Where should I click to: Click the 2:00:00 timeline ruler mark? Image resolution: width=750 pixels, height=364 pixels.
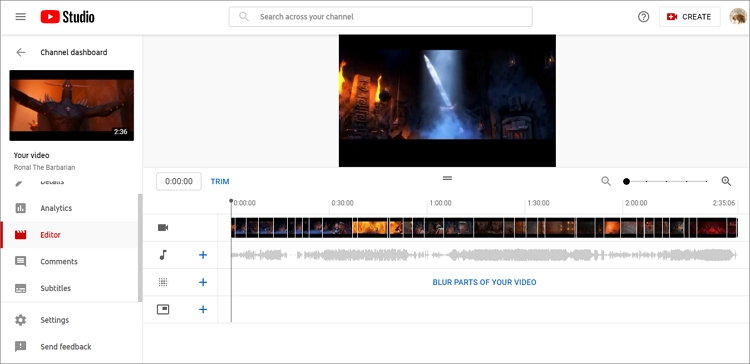pyautogui.click(x=636, y=203)
